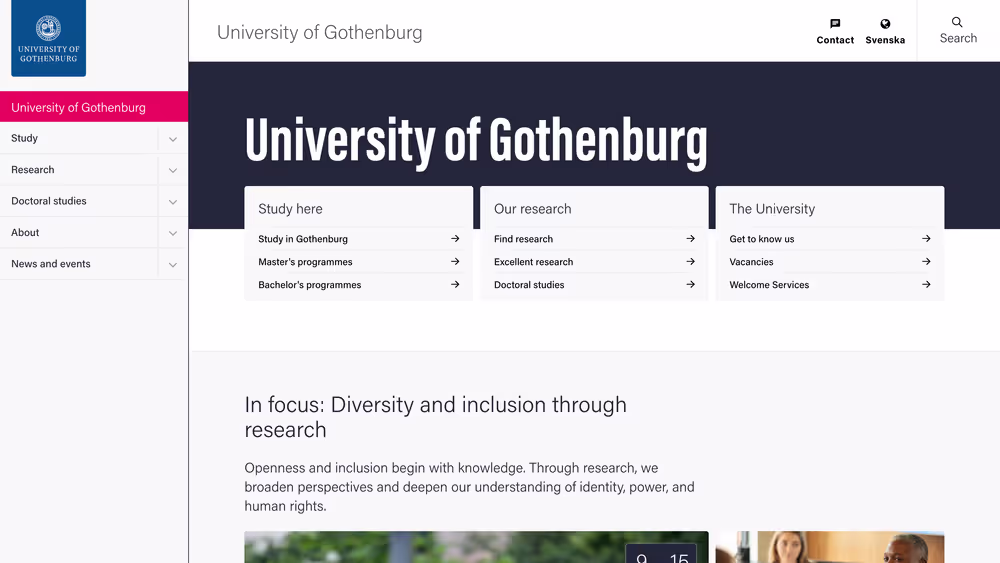Follow the Excellent research link
Viewport: 1000px width, 563px height.
(x=533, y=261)
